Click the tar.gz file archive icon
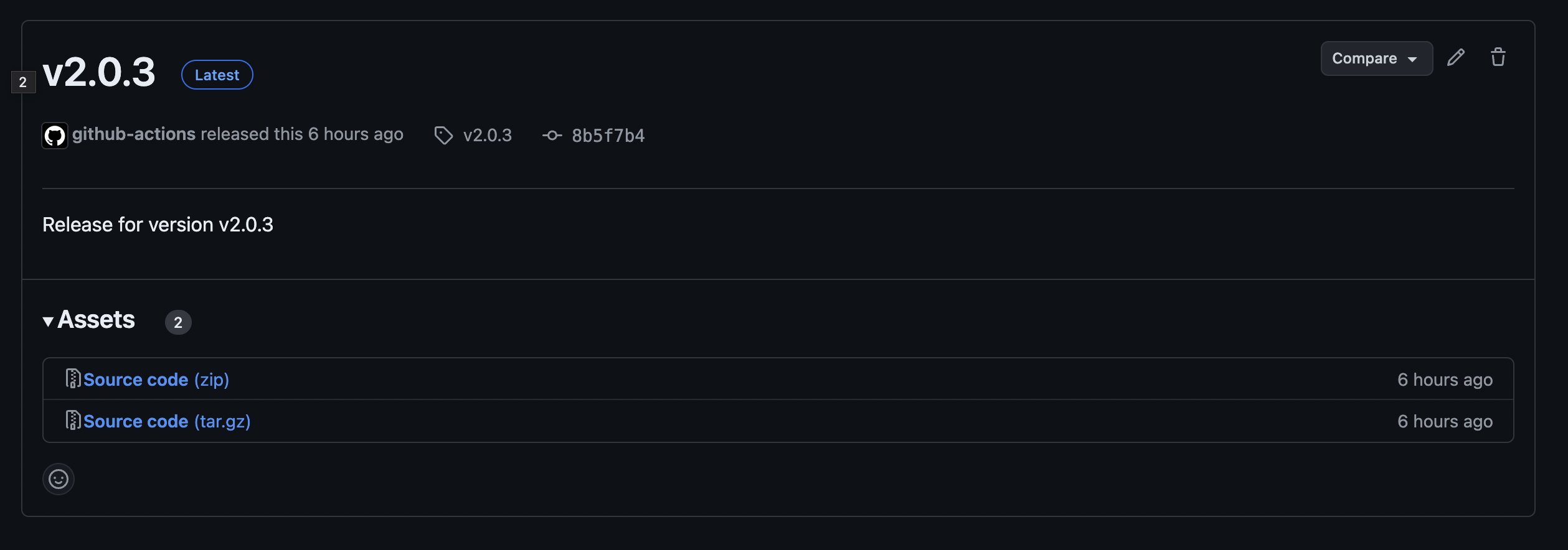 [73, 420]
